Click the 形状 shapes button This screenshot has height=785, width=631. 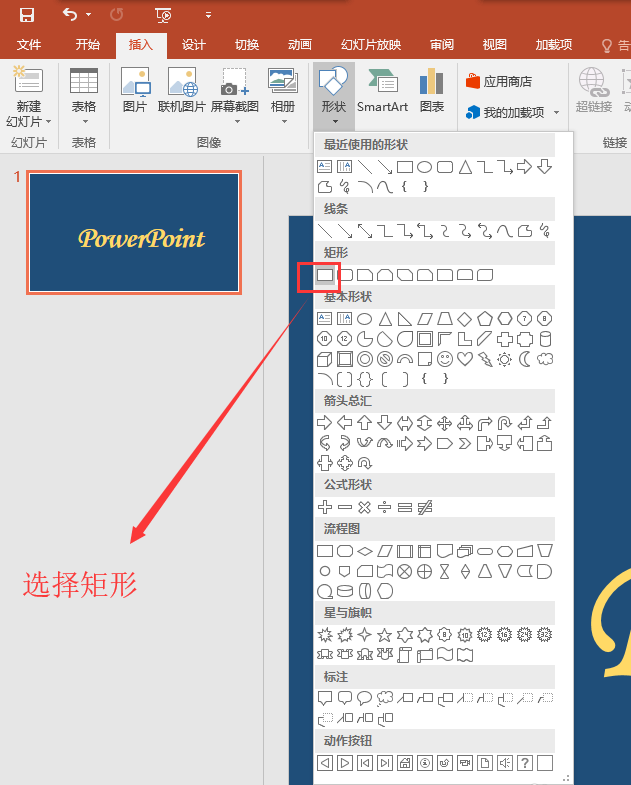click(x=334, y=95)
